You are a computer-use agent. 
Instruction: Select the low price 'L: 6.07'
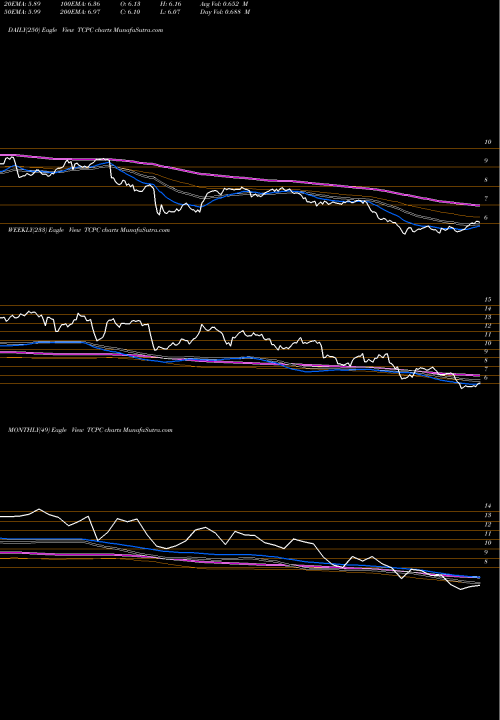click(x=171, y=12)
